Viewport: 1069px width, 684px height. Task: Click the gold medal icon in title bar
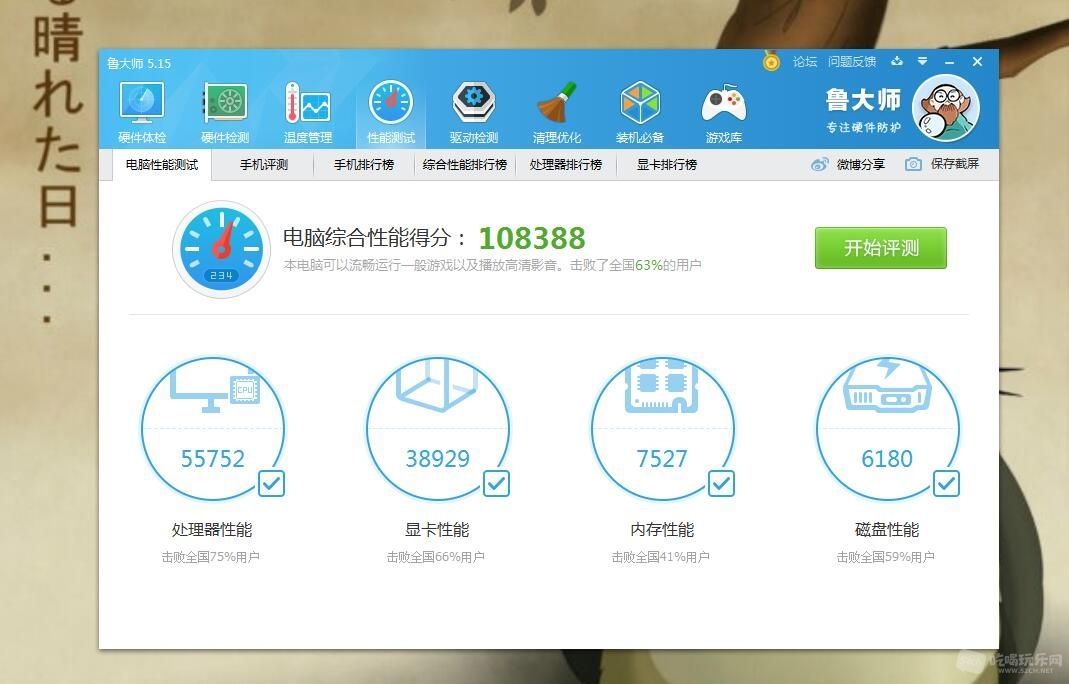[x=771, y=61]
